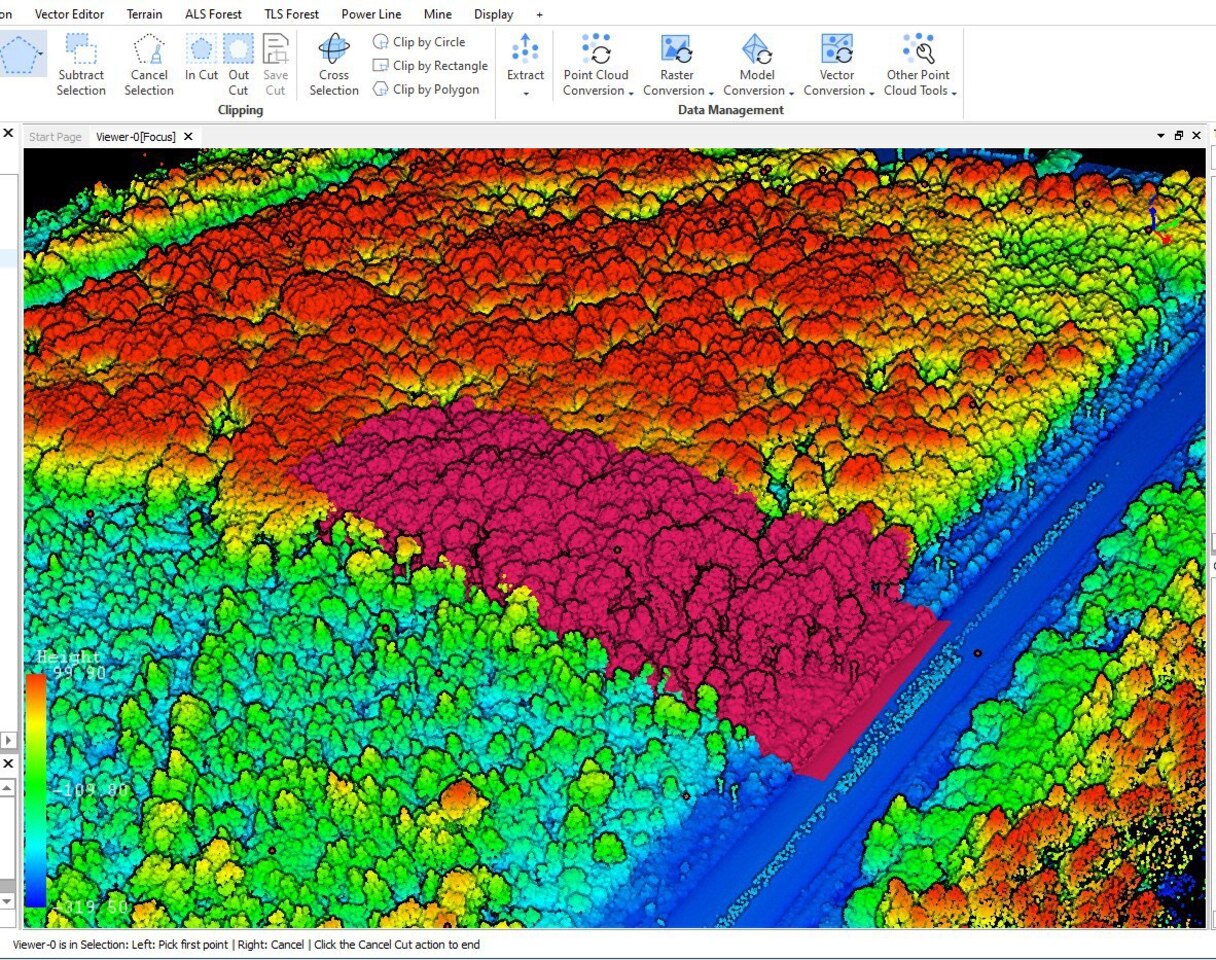This screenshot has width=1216, height=960.
Task: Click the Height color scale legend
Action: (35, 789)
